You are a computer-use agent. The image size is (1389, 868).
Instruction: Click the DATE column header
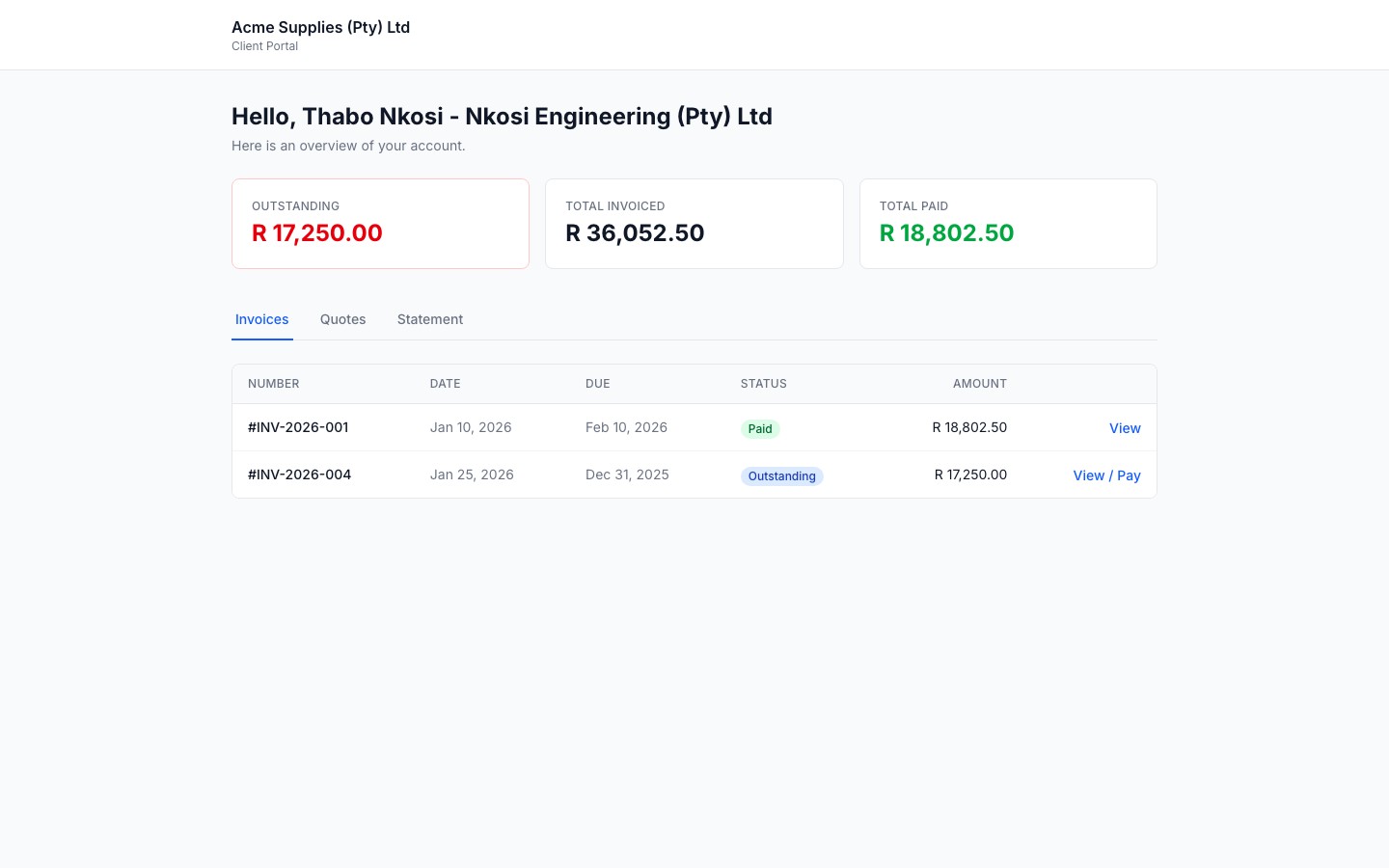coord(445,383)
